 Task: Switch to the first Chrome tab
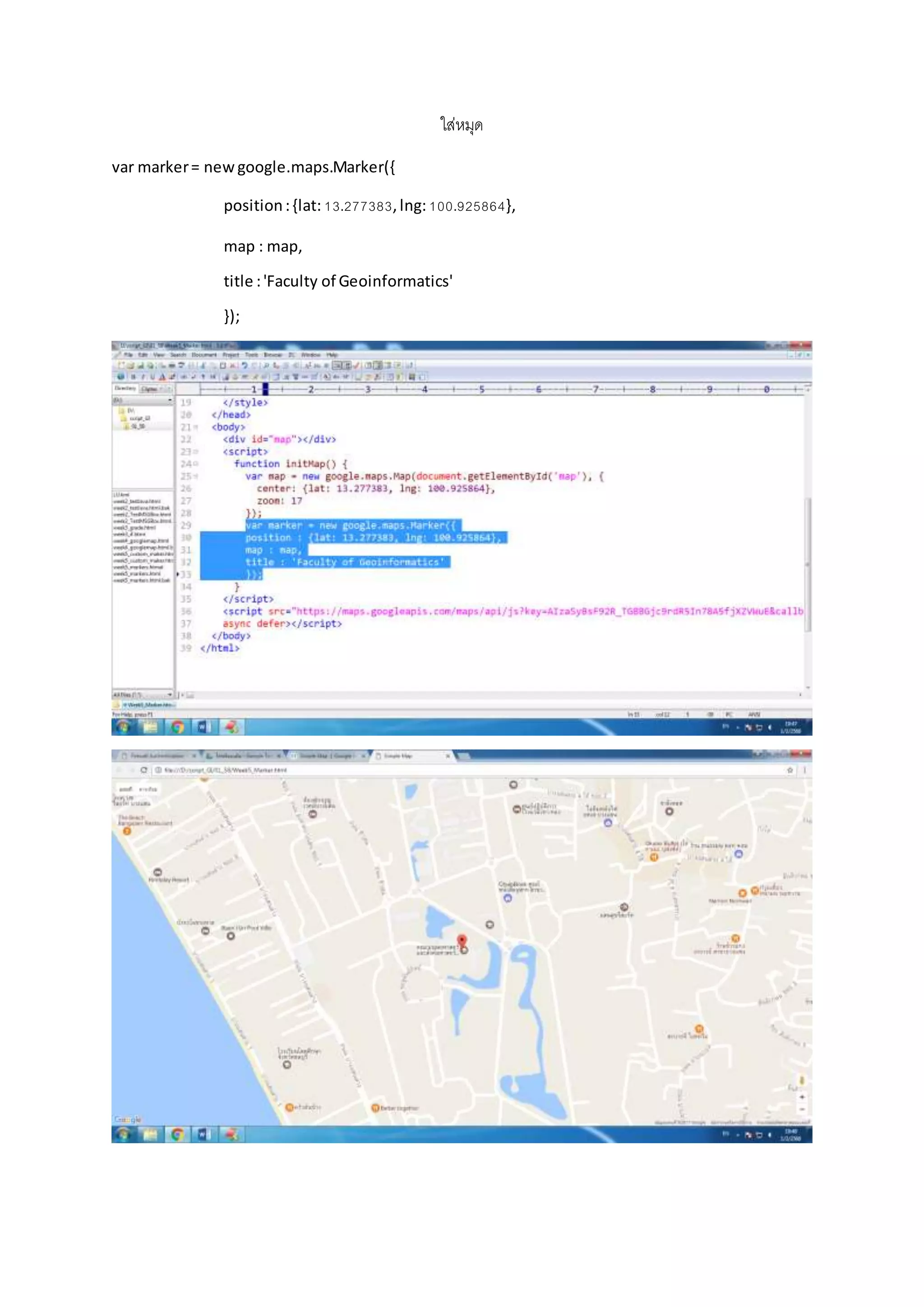pos(157,756)
